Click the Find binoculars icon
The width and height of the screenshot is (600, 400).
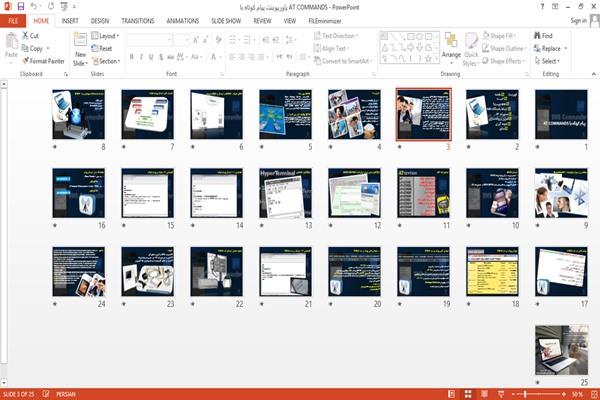(x=537, y=35)
